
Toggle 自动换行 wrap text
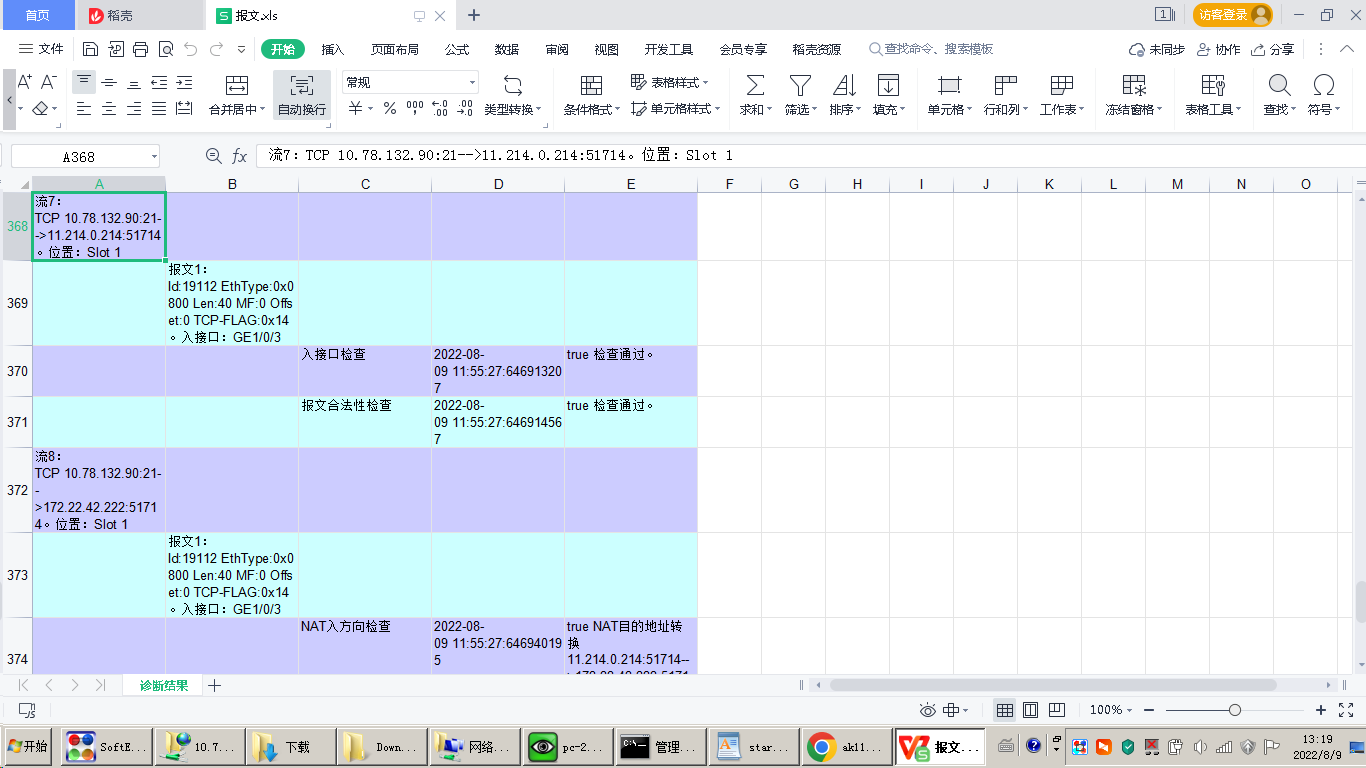click(302, 96)
